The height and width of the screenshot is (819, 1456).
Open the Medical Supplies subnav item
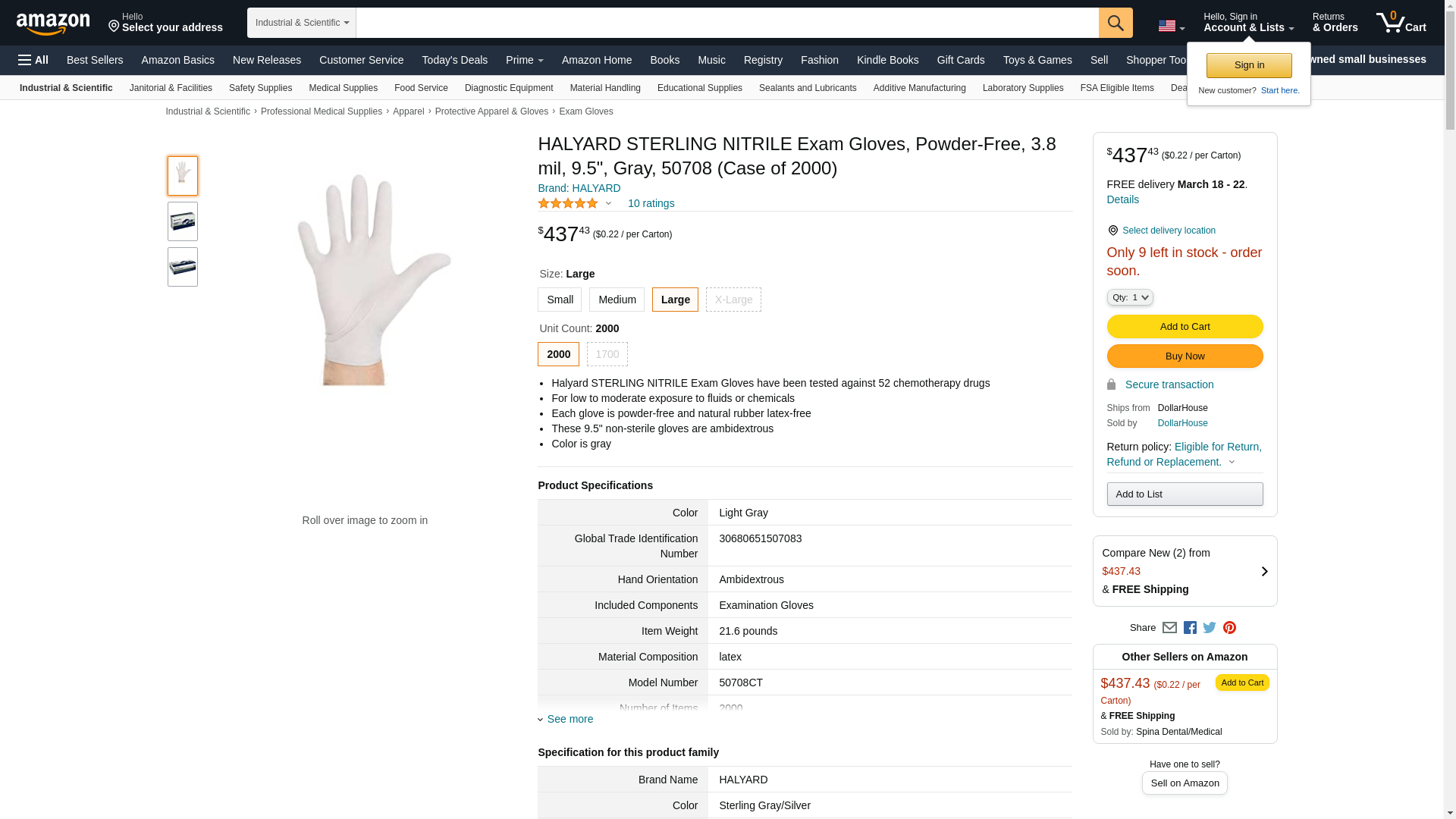(x=343, y=88)
